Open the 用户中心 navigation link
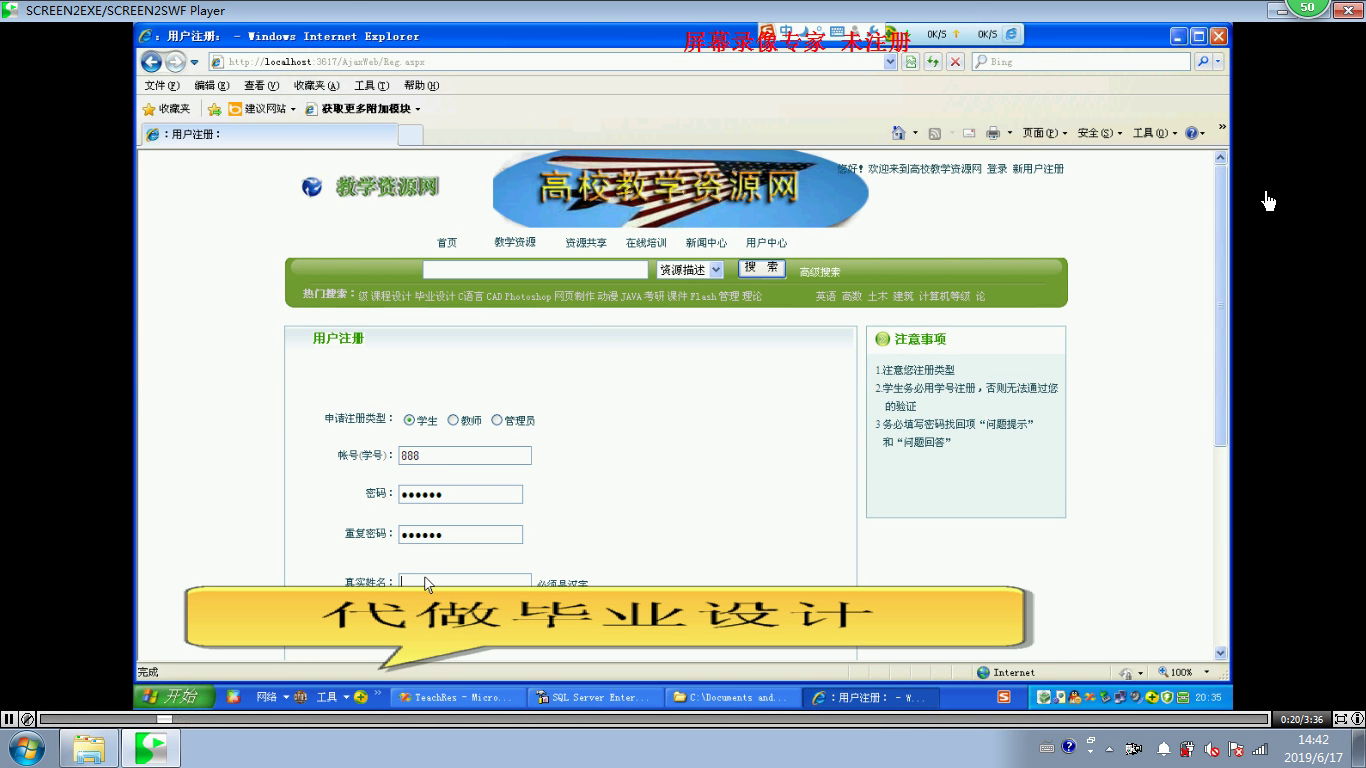1366x768 pixels. click(x=766, y=243)
